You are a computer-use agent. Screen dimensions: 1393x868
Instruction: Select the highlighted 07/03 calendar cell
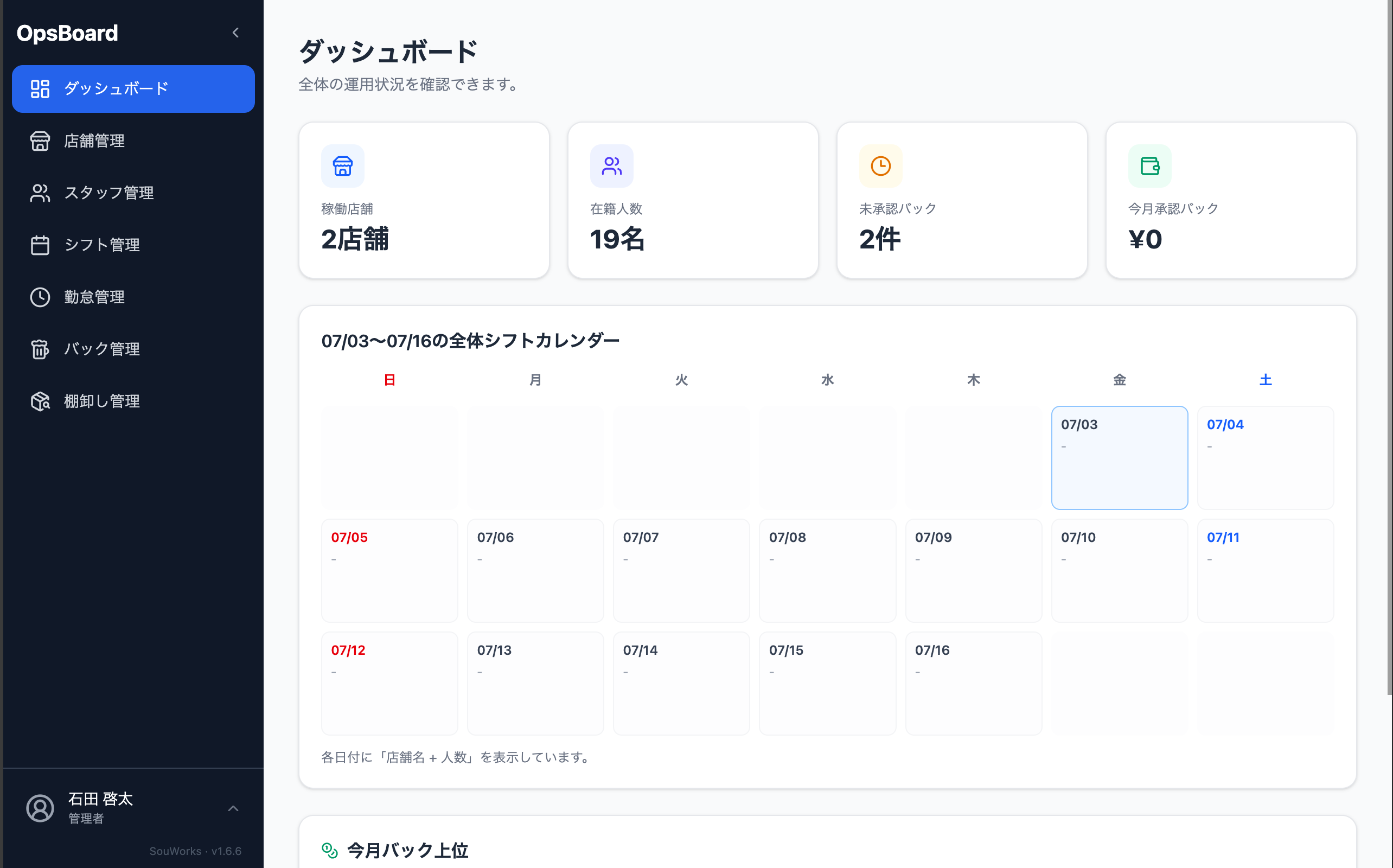(1119, 458)
